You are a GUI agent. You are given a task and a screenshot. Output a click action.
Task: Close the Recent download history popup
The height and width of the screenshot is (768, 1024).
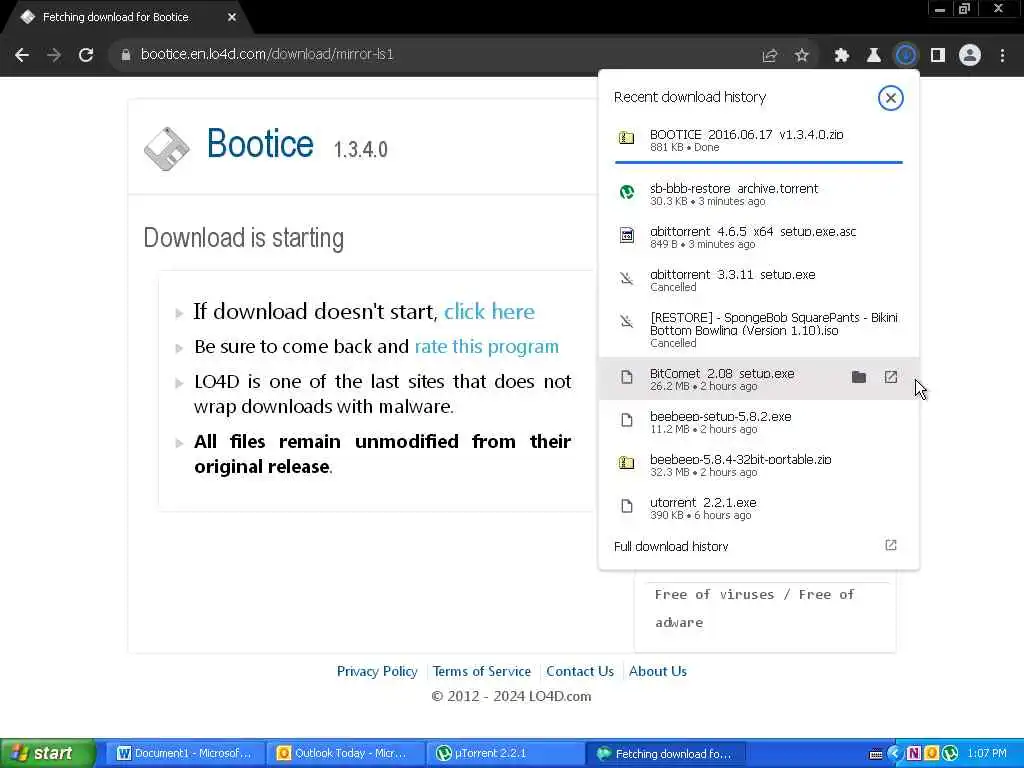click(x=890, y=98)
